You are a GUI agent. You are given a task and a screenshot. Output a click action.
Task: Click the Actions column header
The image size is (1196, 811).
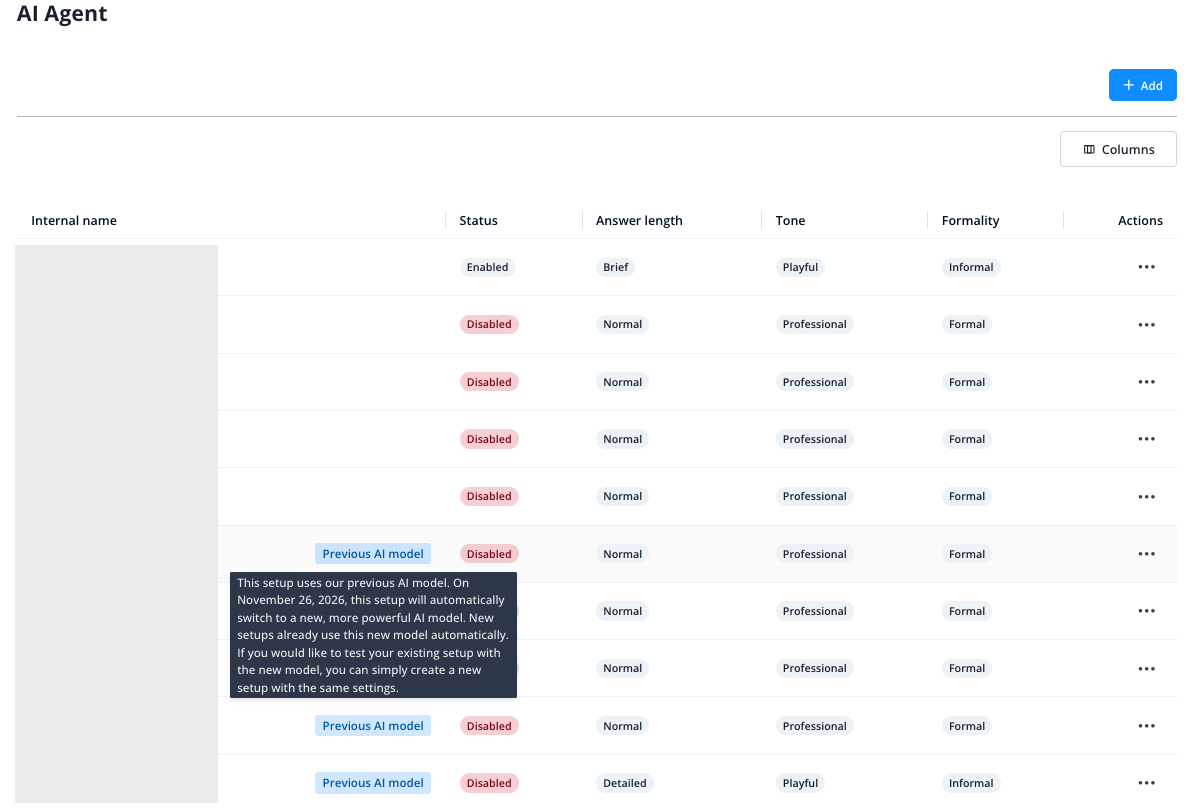(1140, 220)
